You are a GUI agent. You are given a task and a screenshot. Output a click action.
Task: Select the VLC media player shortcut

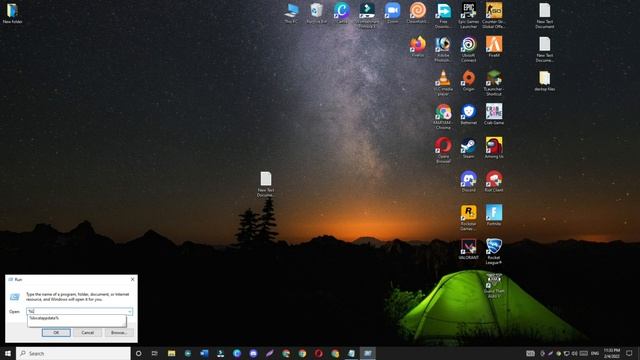tap(443, 83)
